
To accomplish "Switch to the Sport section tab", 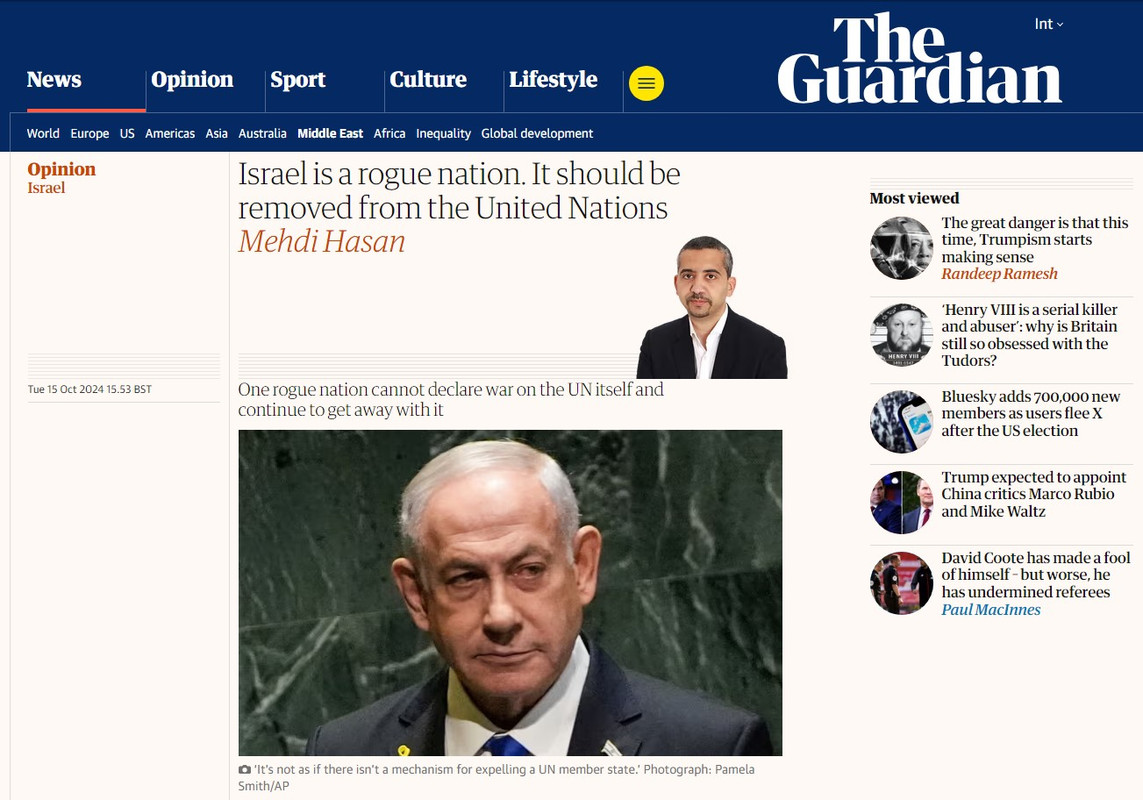I will (x=297, y=79).
